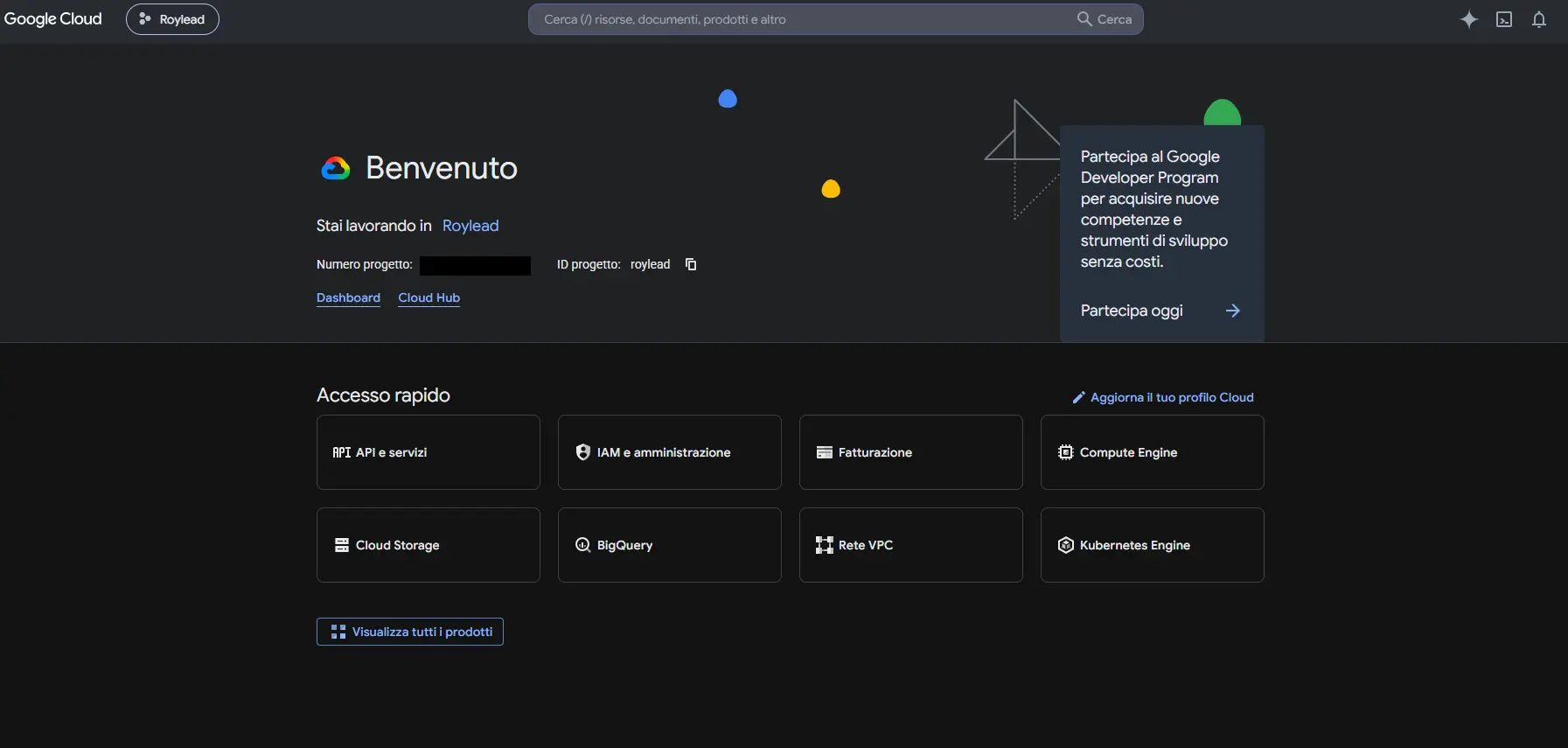The image size is (1568, 748).
Task: Open BigQuery card
Action: point(670,545)
